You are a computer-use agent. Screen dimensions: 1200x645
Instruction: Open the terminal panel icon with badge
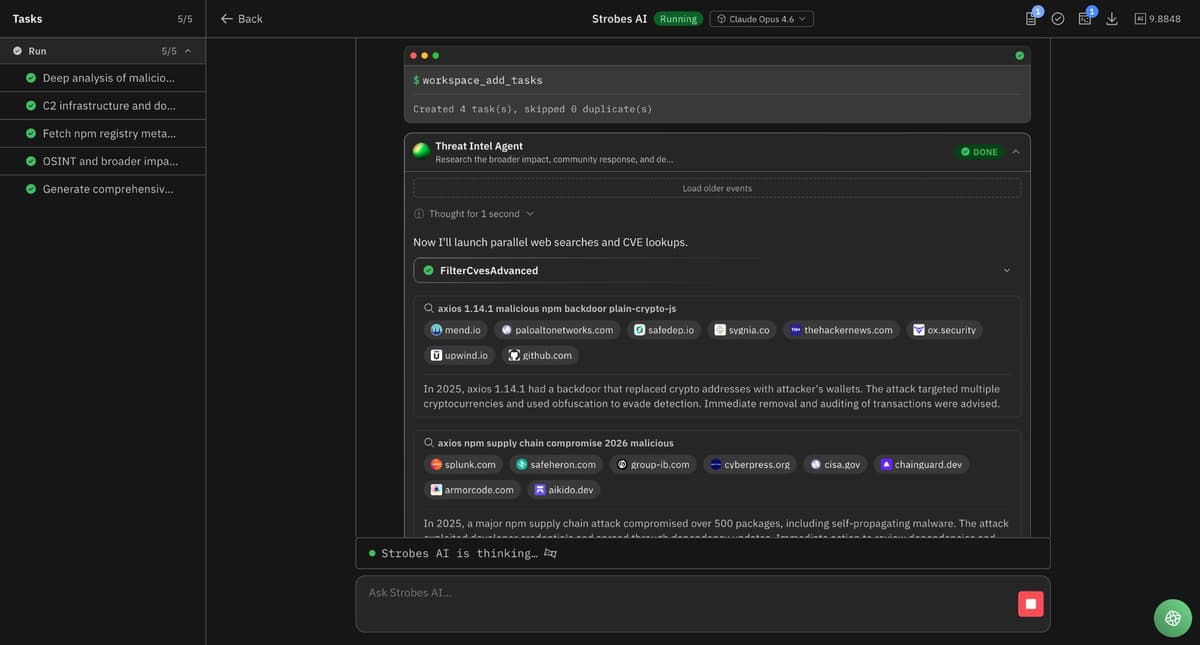[x=1086, y=18]
